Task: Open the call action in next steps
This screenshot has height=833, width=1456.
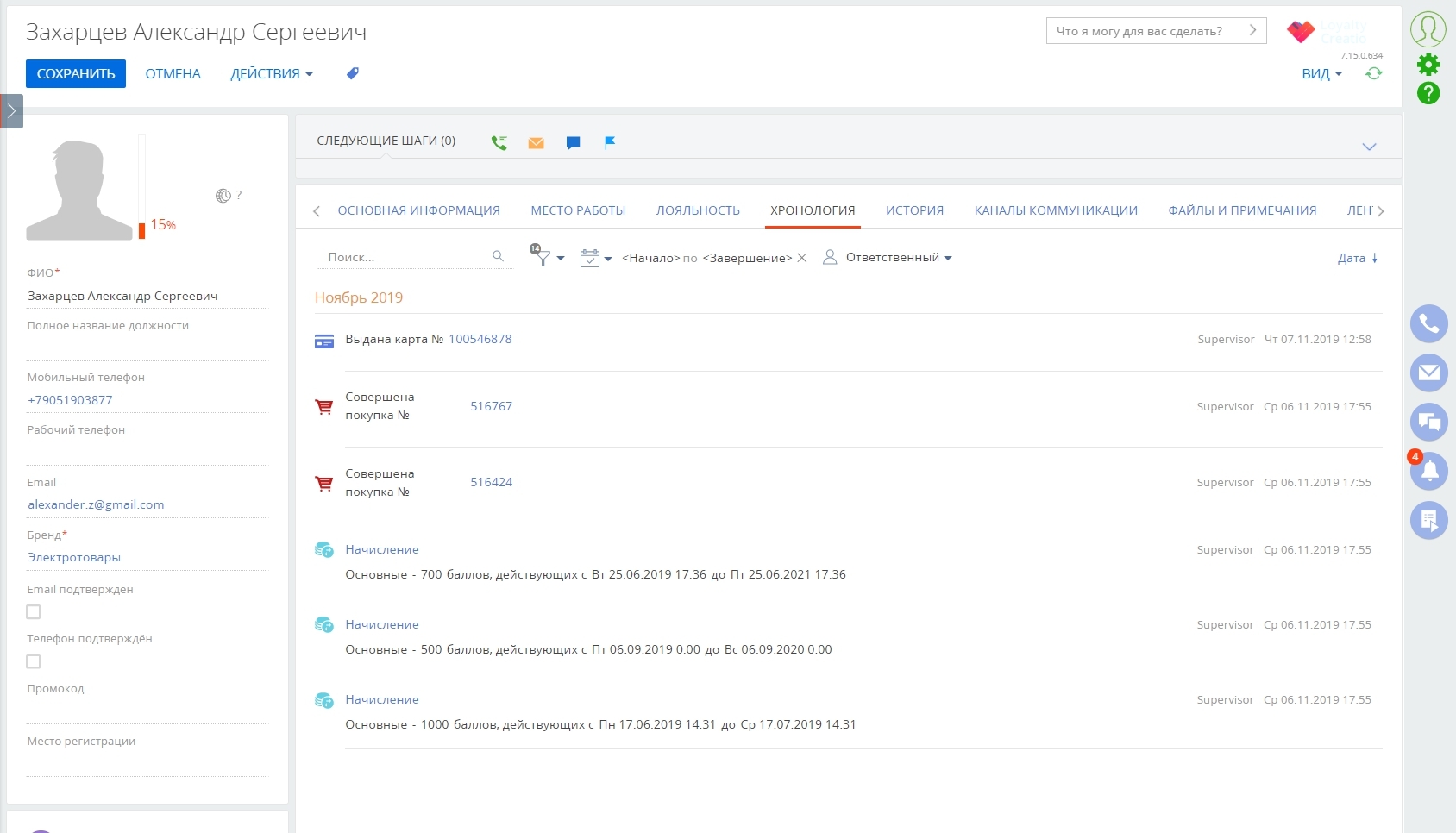Action: point(499,143)
